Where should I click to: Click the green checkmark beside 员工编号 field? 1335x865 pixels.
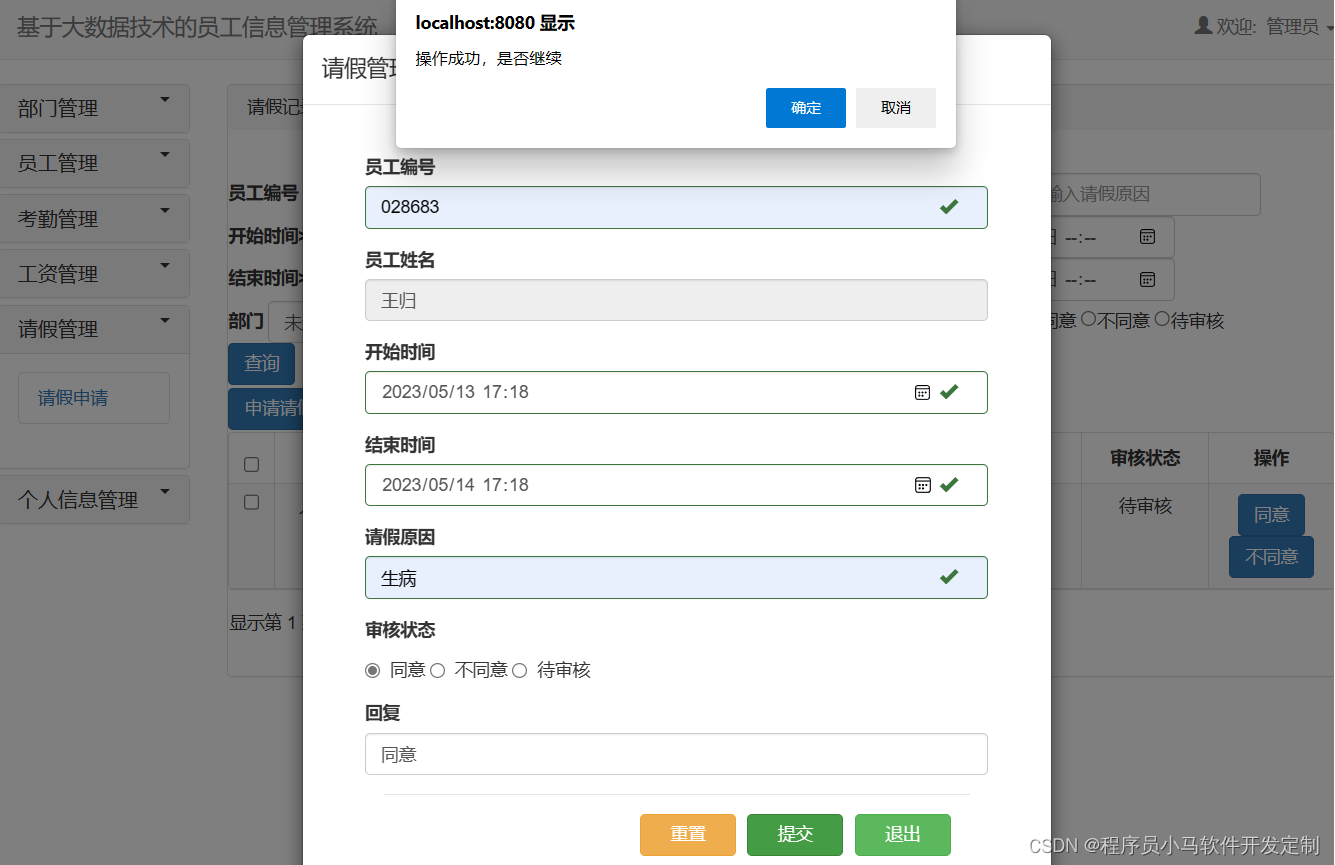948,208
